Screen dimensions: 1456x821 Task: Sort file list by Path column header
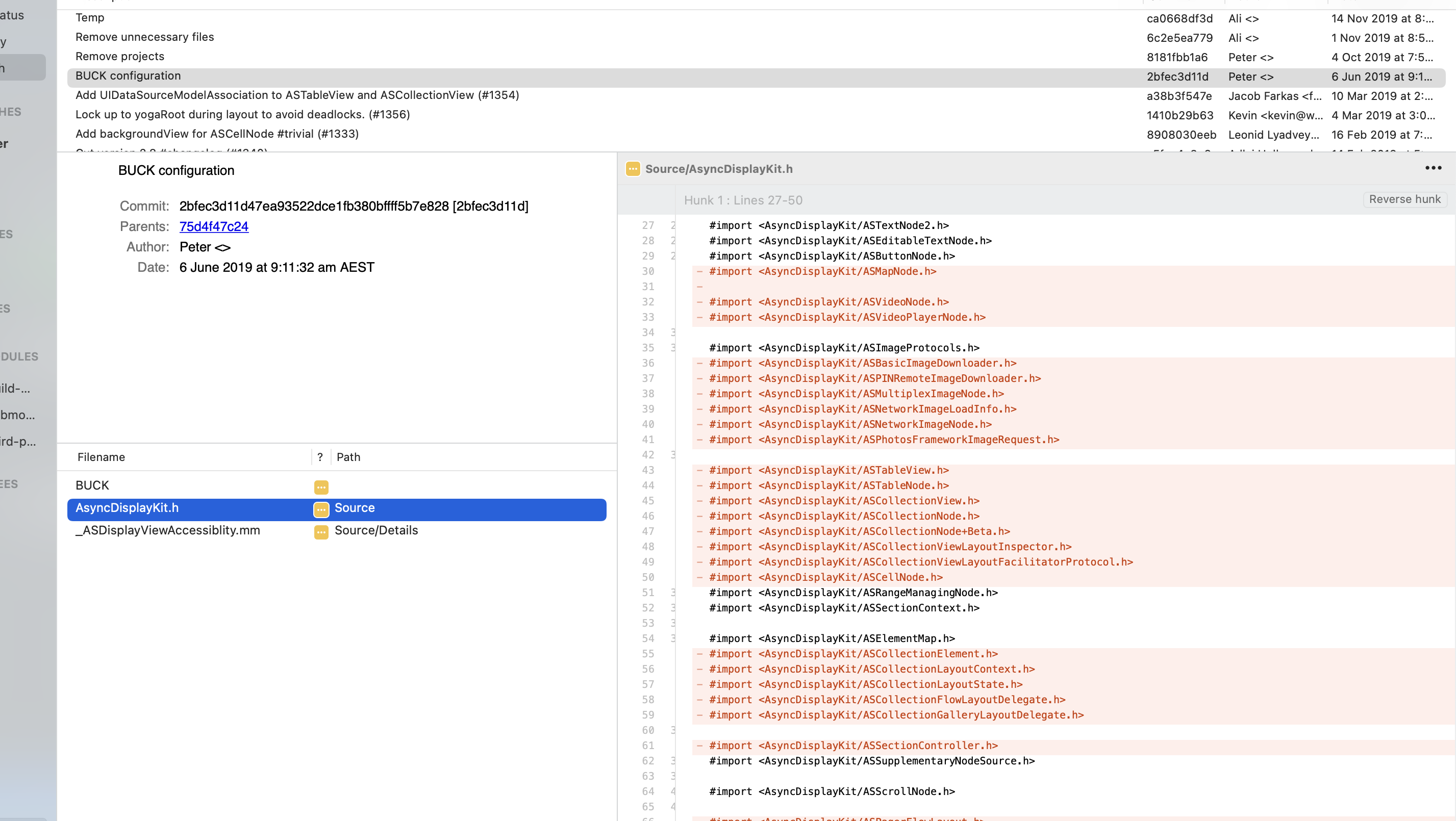(348, 457)
